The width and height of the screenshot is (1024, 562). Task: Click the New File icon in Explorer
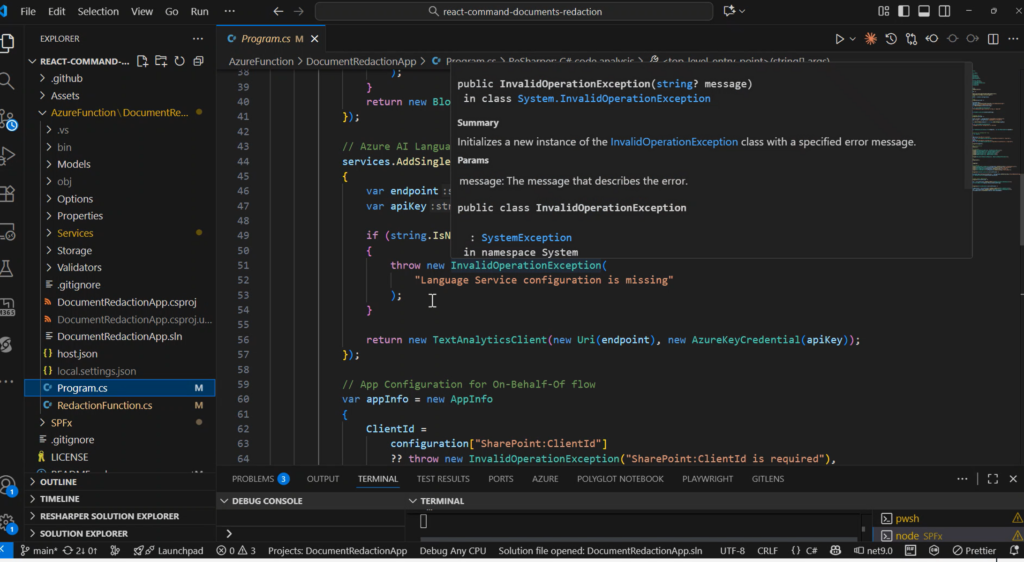click(x=143, y=61)
